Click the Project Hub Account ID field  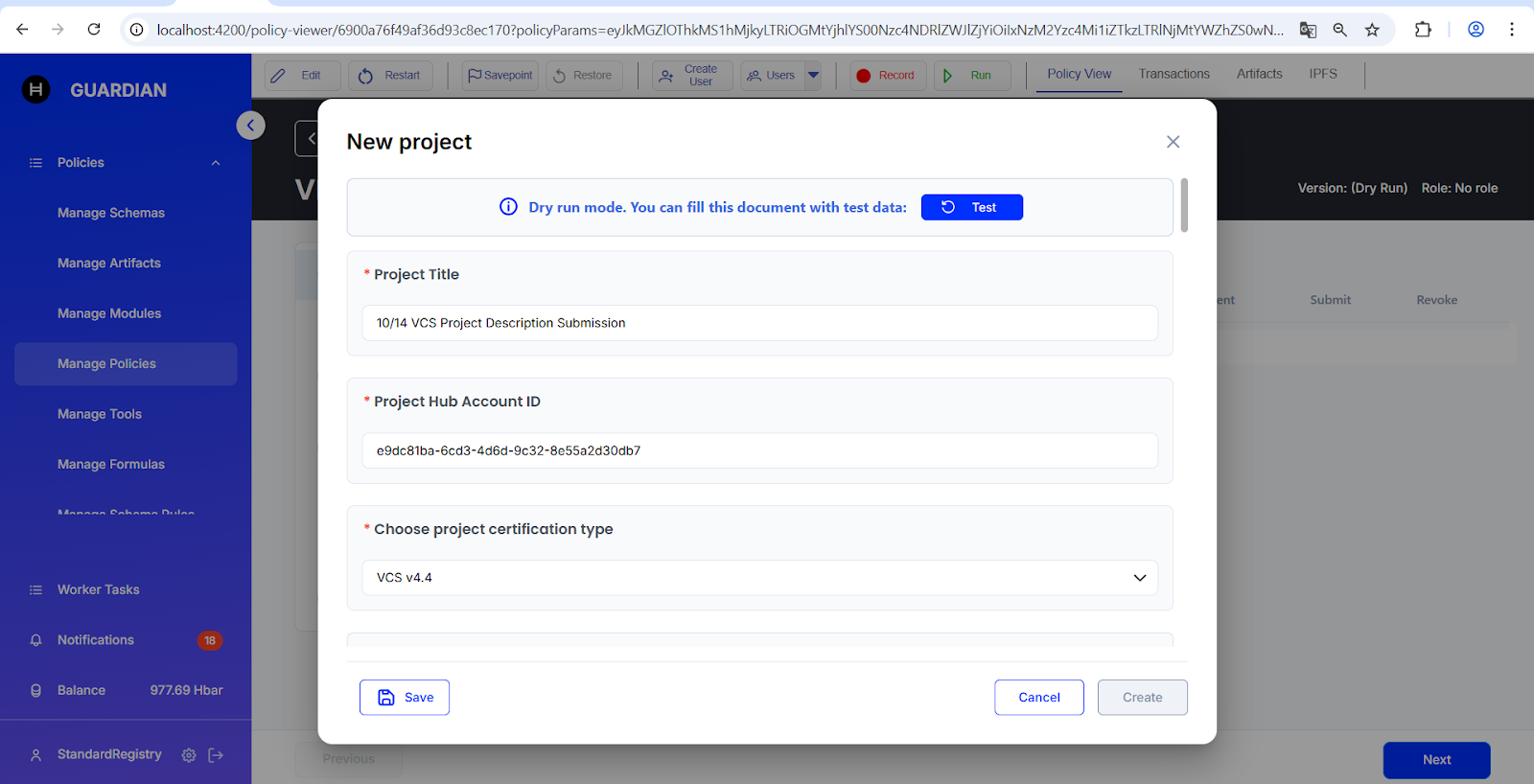759,450
